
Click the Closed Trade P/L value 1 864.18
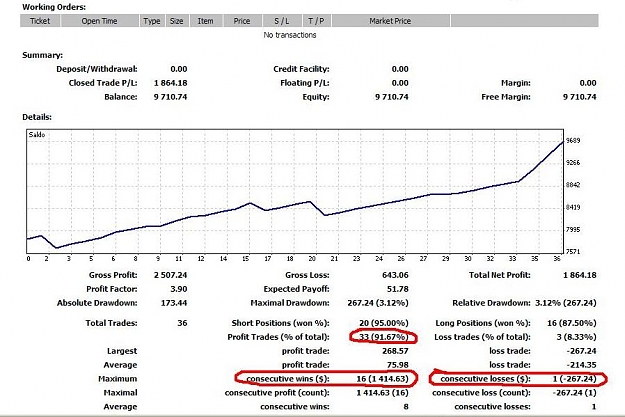click(x=171, y=83)
